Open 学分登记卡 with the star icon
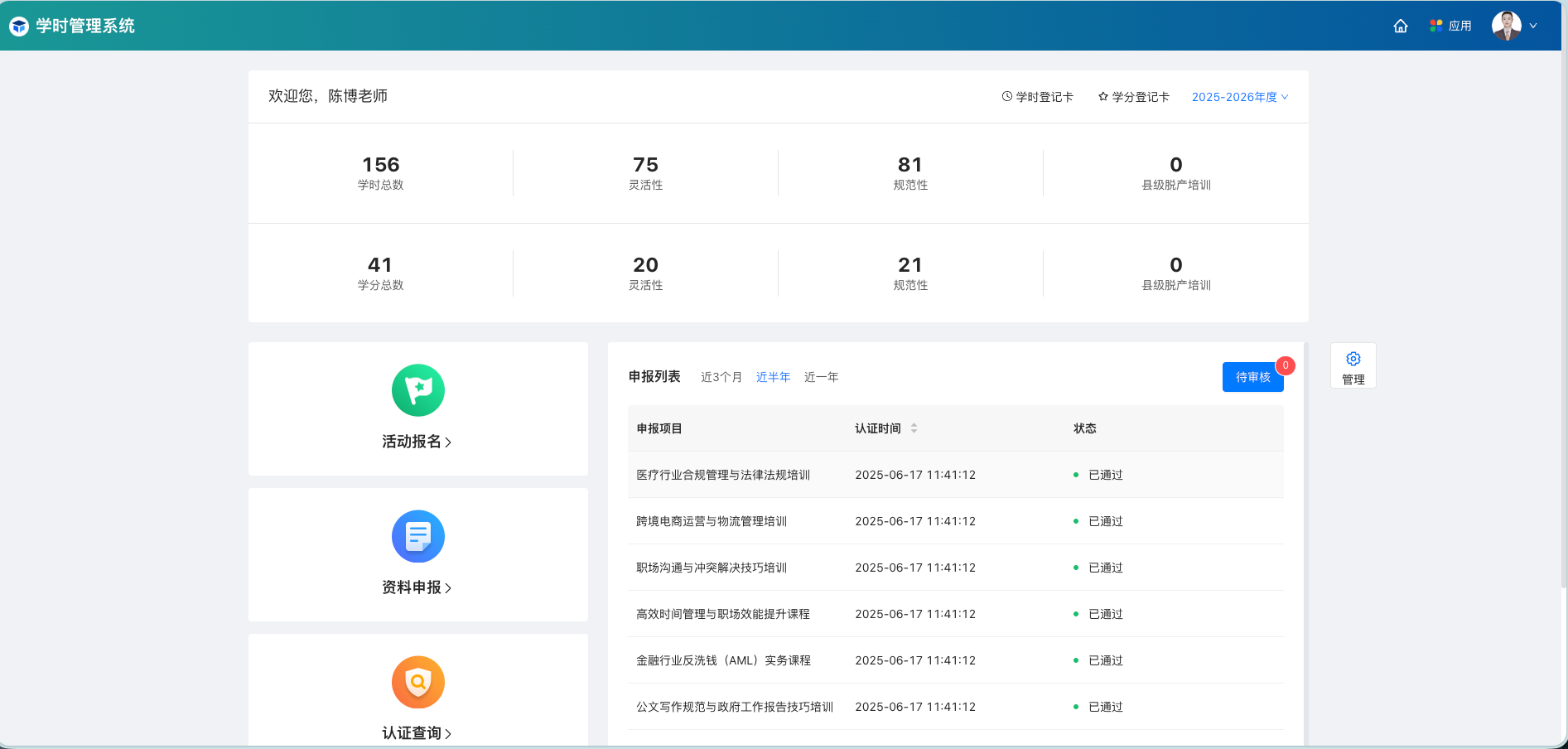 point(1133,97)
